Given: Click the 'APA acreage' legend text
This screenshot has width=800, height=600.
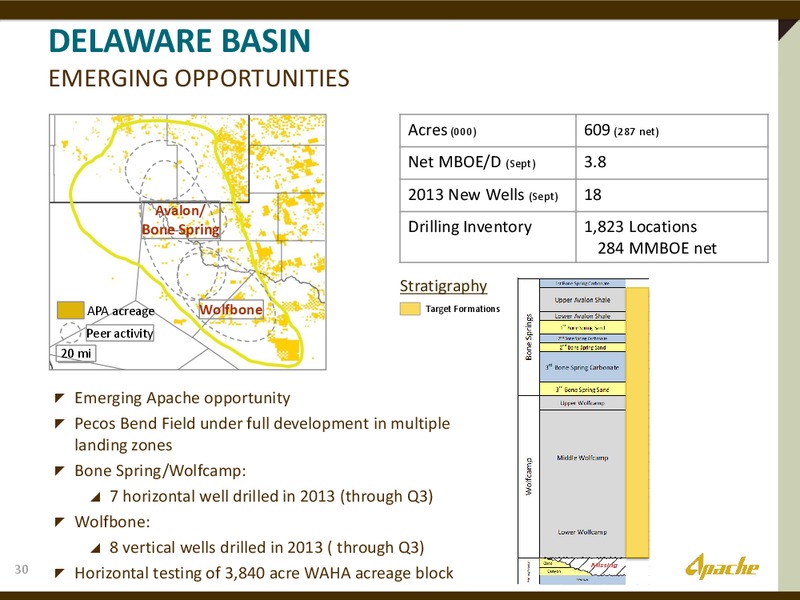Looking at the screenshot, I should (120, 311).
